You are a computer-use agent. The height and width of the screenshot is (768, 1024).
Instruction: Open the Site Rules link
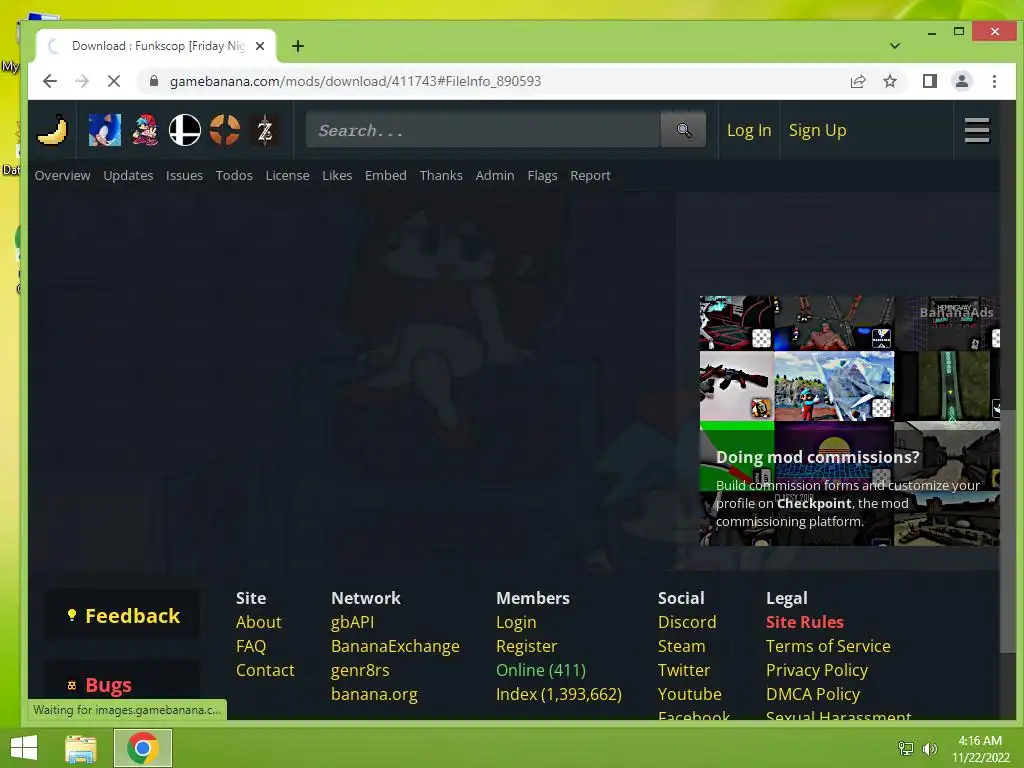[805, 622]
